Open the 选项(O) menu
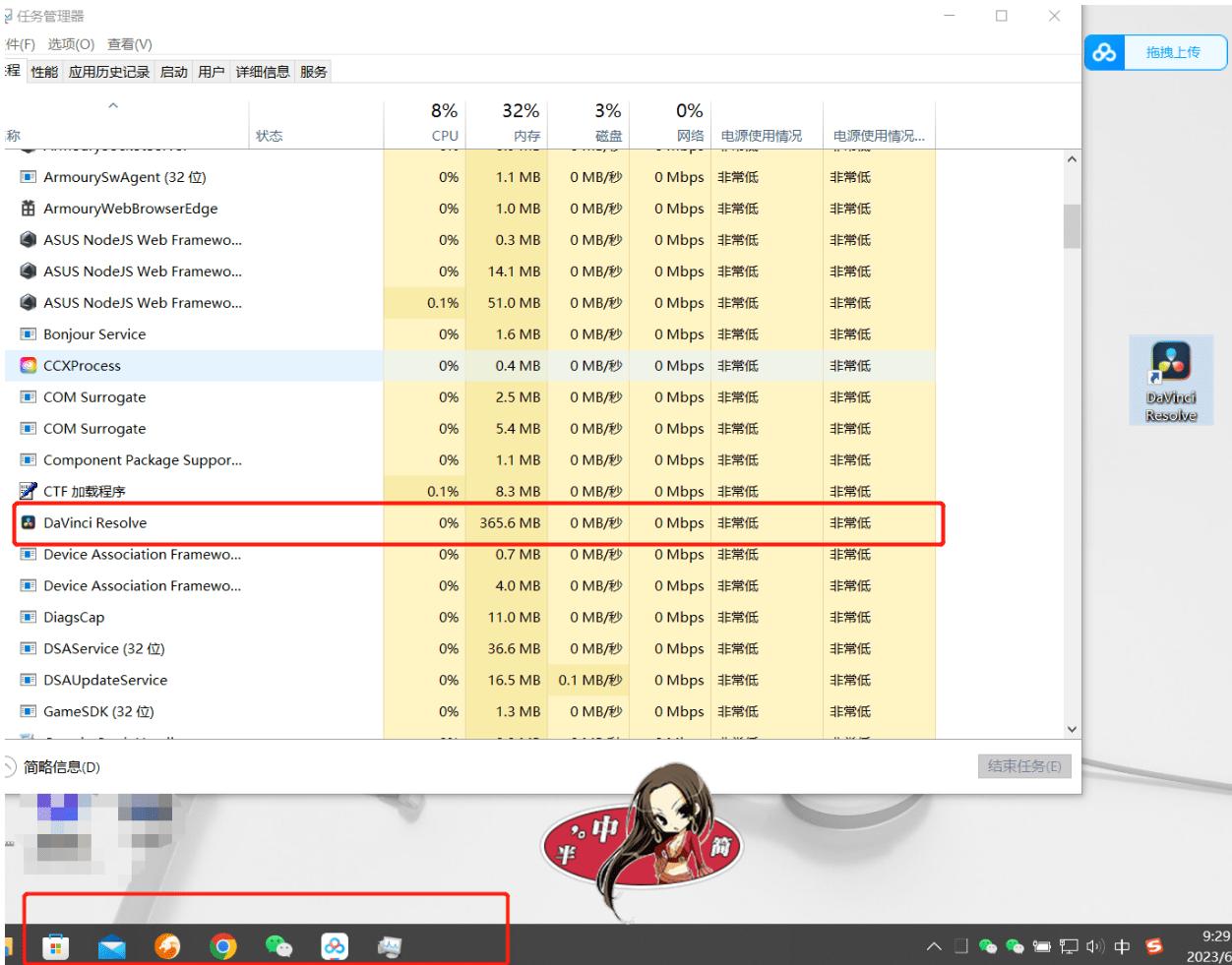The width and height of the screenshot is (1232, 965). (71, 44)
